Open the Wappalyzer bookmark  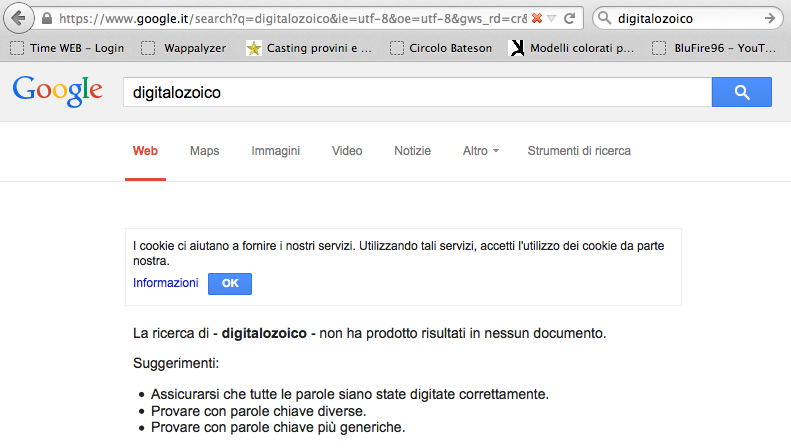click(x=184, y=48)
